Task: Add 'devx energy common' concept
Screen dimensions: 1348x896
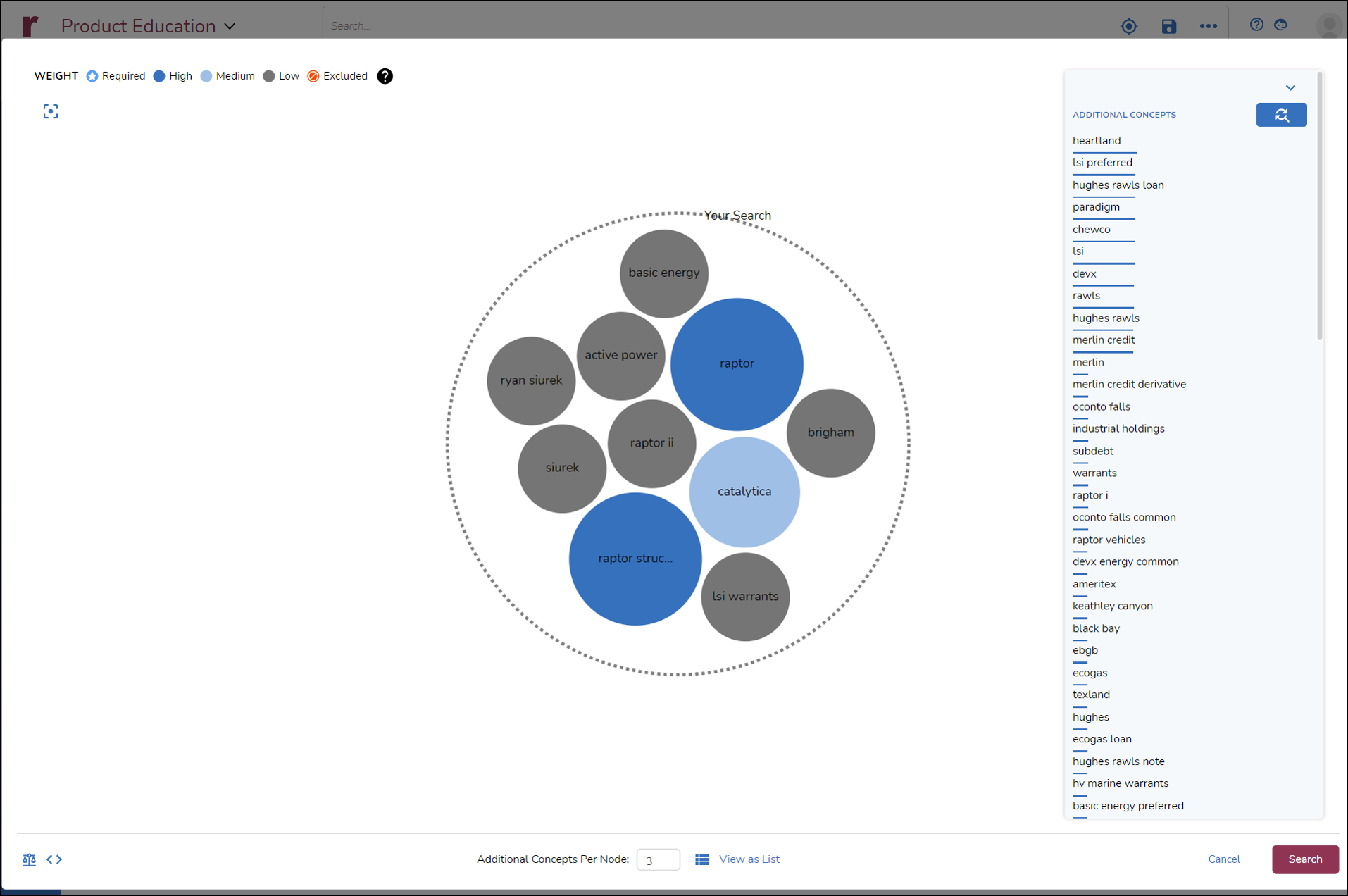Action: (x=1125, y=562)
